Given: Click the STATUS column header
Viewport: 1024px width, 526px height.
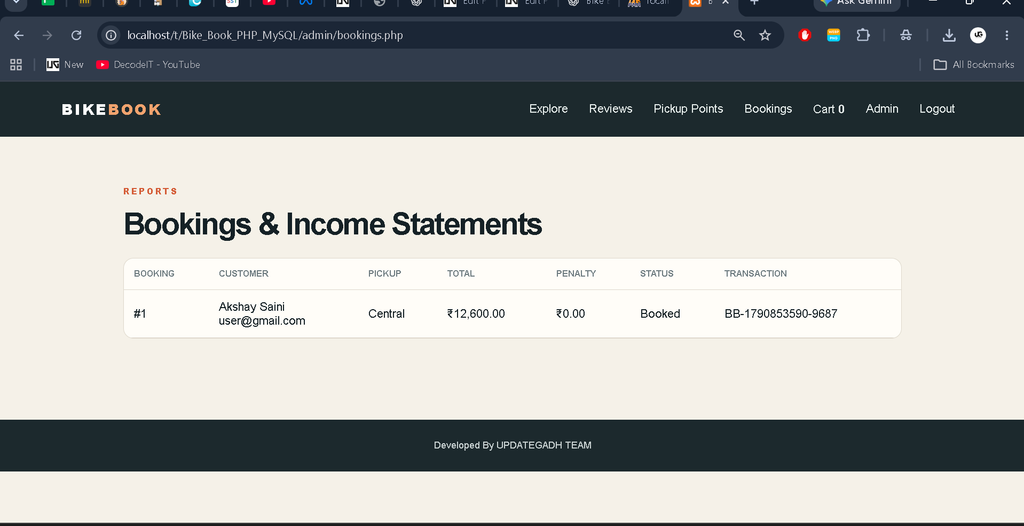Looking at the screenshot, I should point(656,274).
